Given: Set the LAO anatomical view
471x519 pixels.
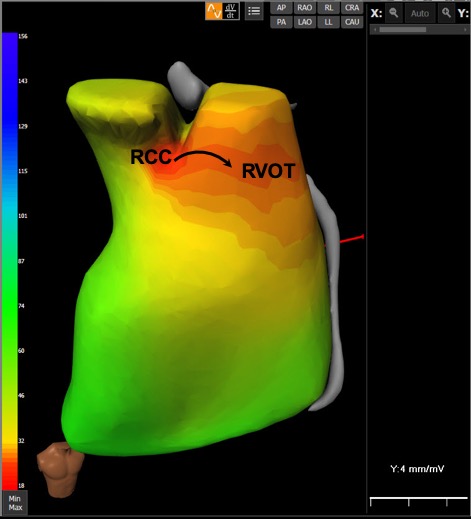Looking at the screenshot, I should (x=305, y=22).
